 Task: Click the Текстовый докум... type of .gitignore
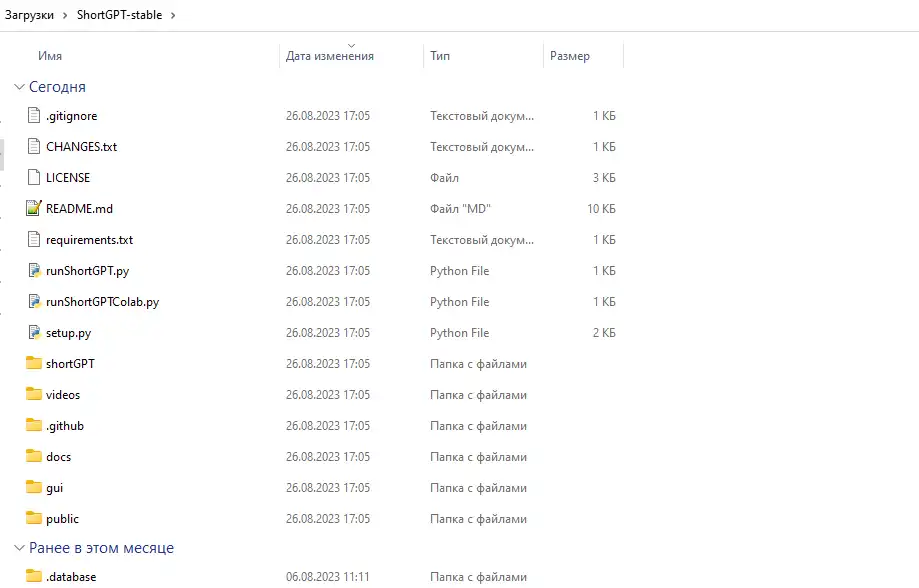point(482,116)
